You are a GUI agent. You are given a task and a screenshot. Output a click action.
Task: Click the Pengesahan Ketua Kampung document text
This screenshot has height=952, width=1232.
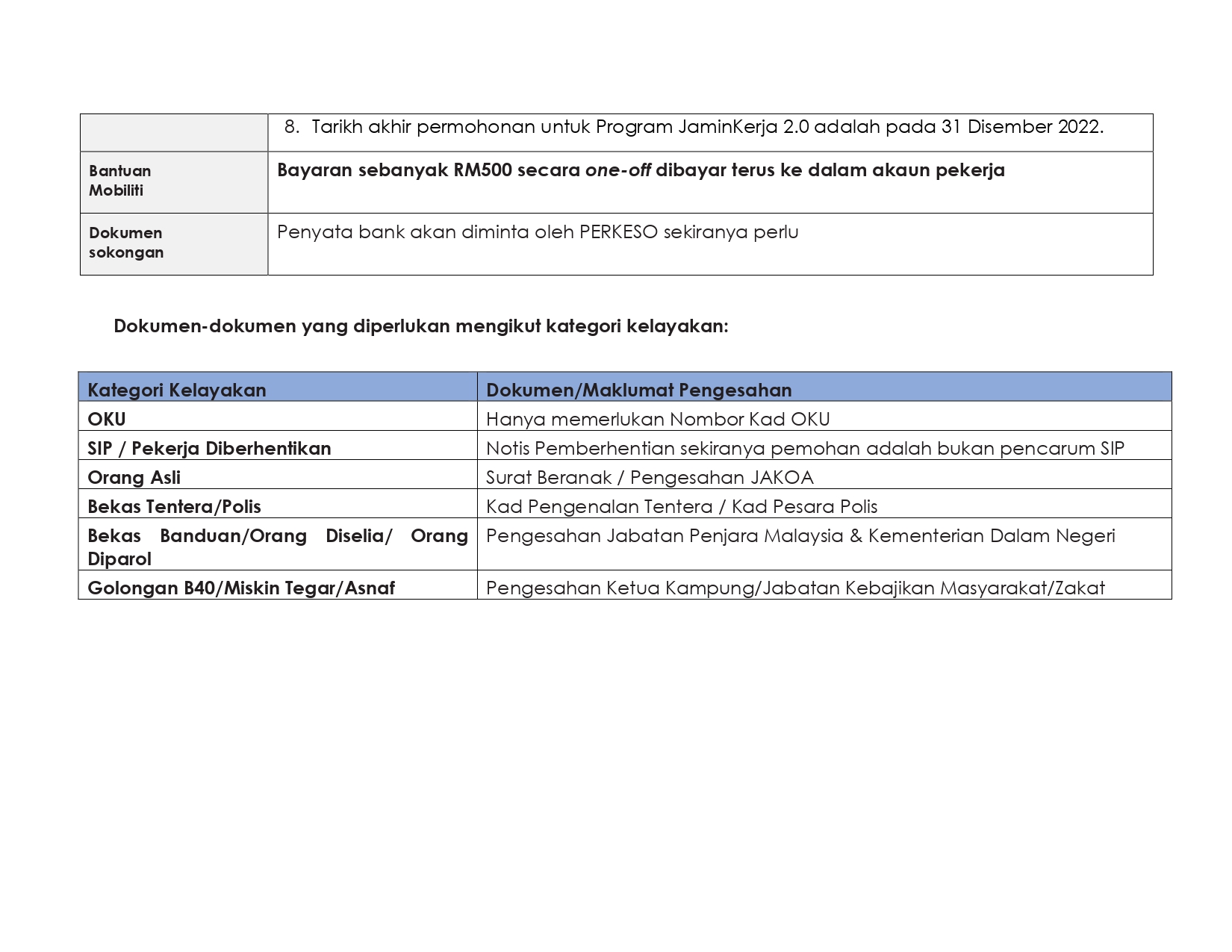(x=795, y=588)
